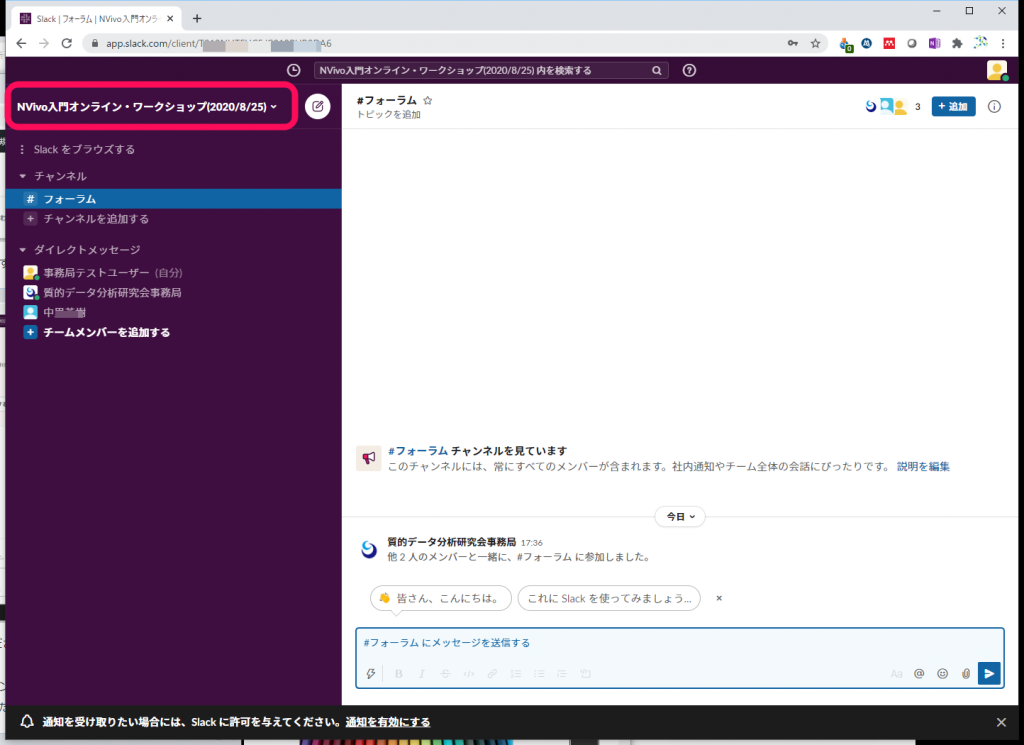Click the + 追加 button
The width and height of the screenshot is (1024, 745).
click(953, 106)
